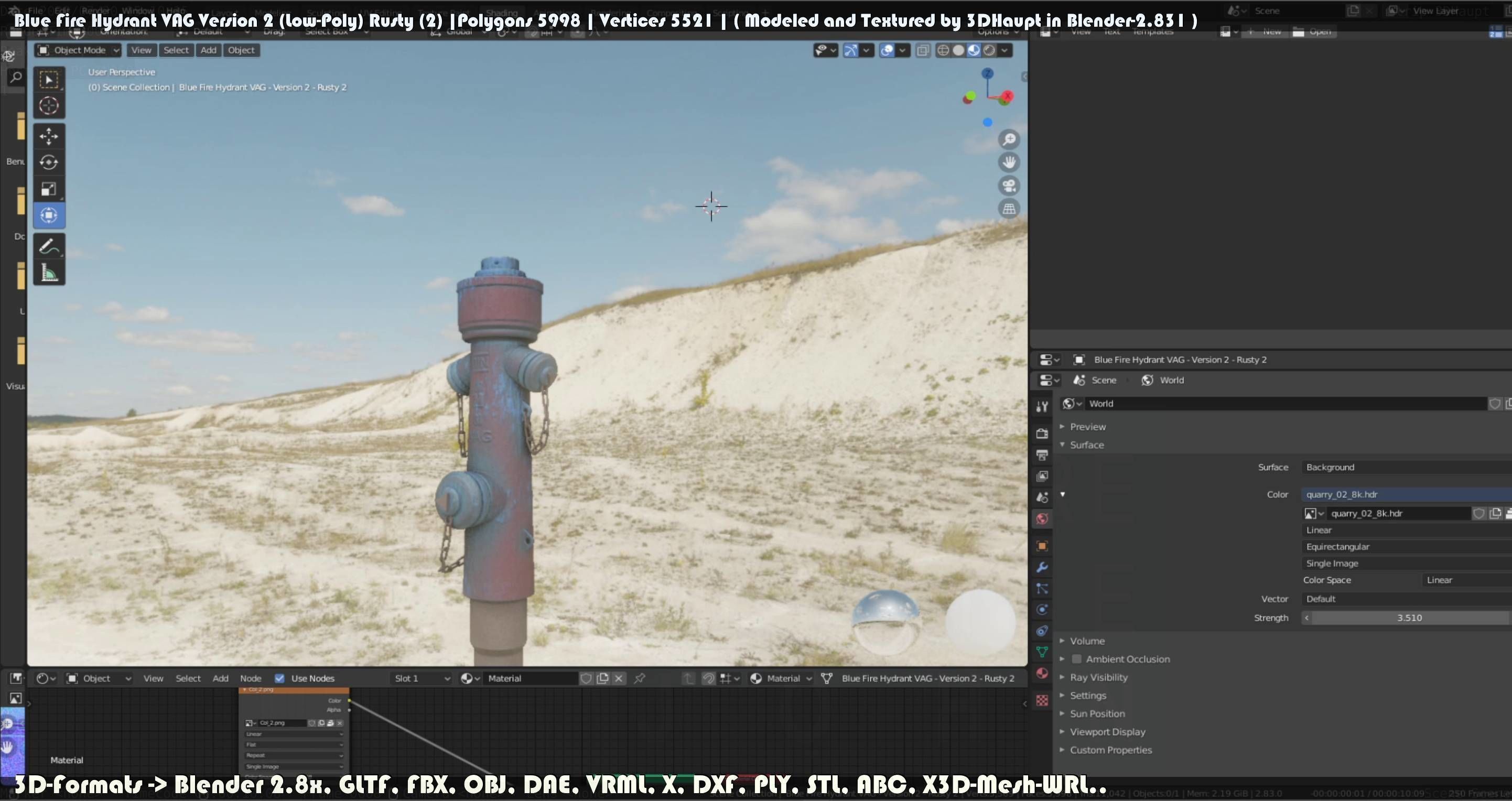Viewport: 1512px width, 801px height.
Task: Open node editor Object type dropdown
Action: [x=99, y=678]
